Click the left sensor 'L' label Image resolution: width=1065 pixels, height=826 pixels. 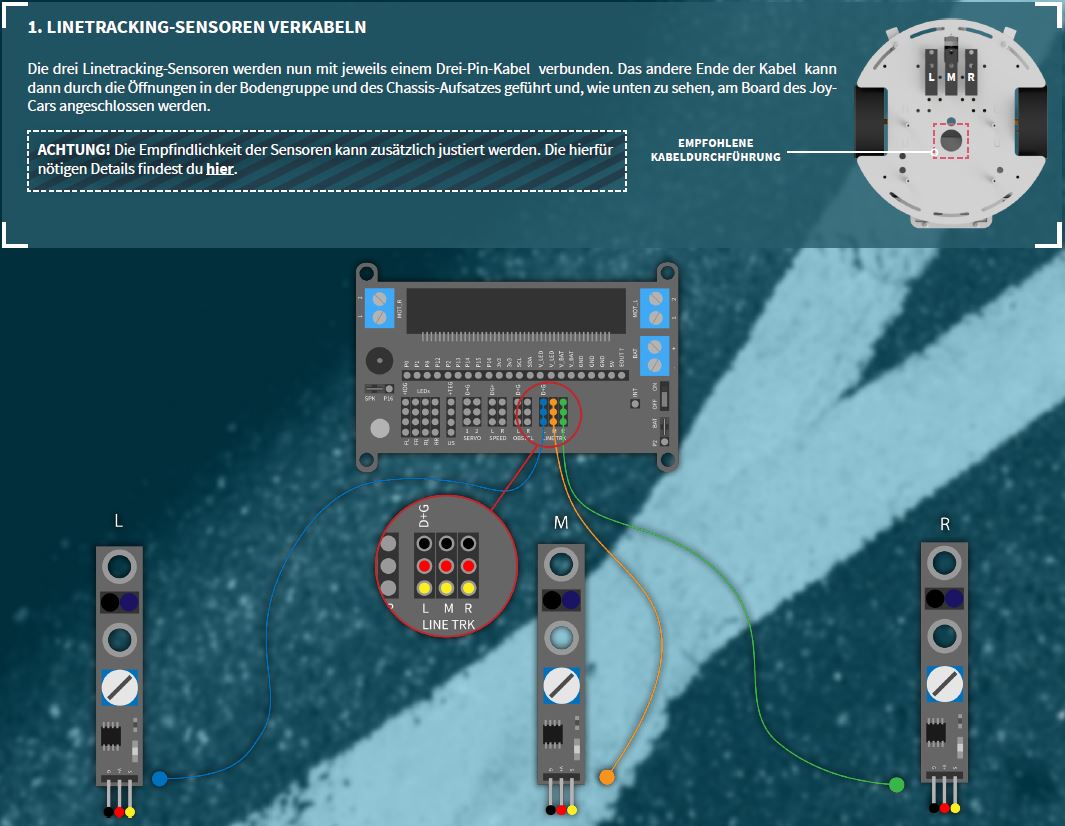pos(118,521)
